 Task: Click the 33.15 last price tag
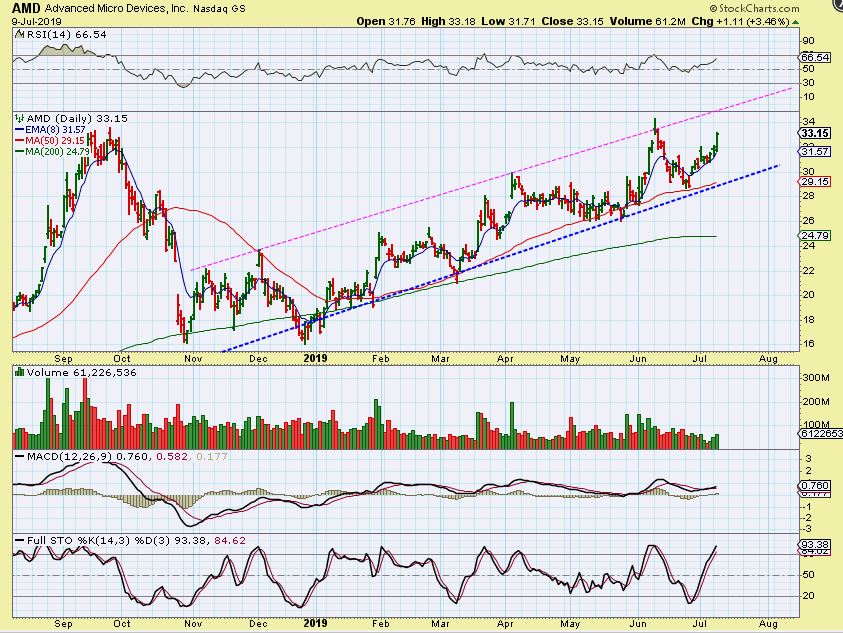click(x=815, y=133)
